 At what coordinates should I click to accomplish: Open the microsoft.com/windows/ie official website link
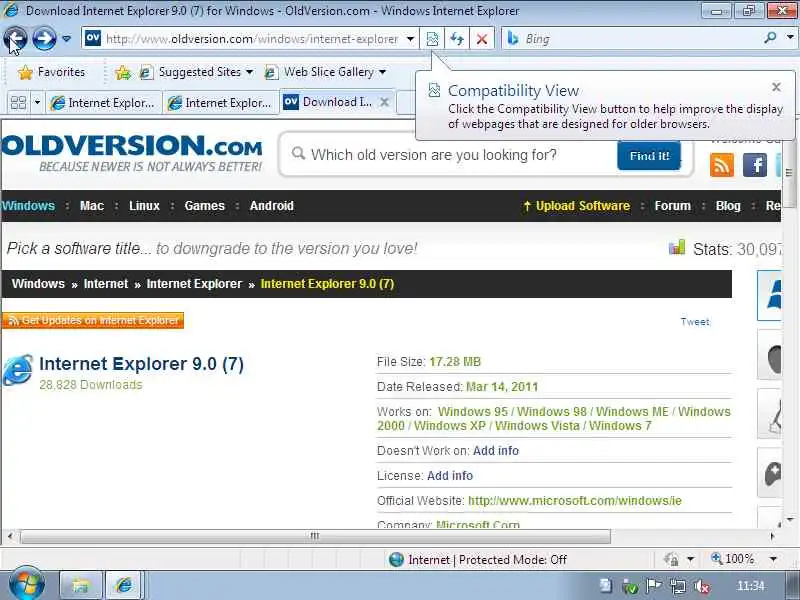(574, 501)
